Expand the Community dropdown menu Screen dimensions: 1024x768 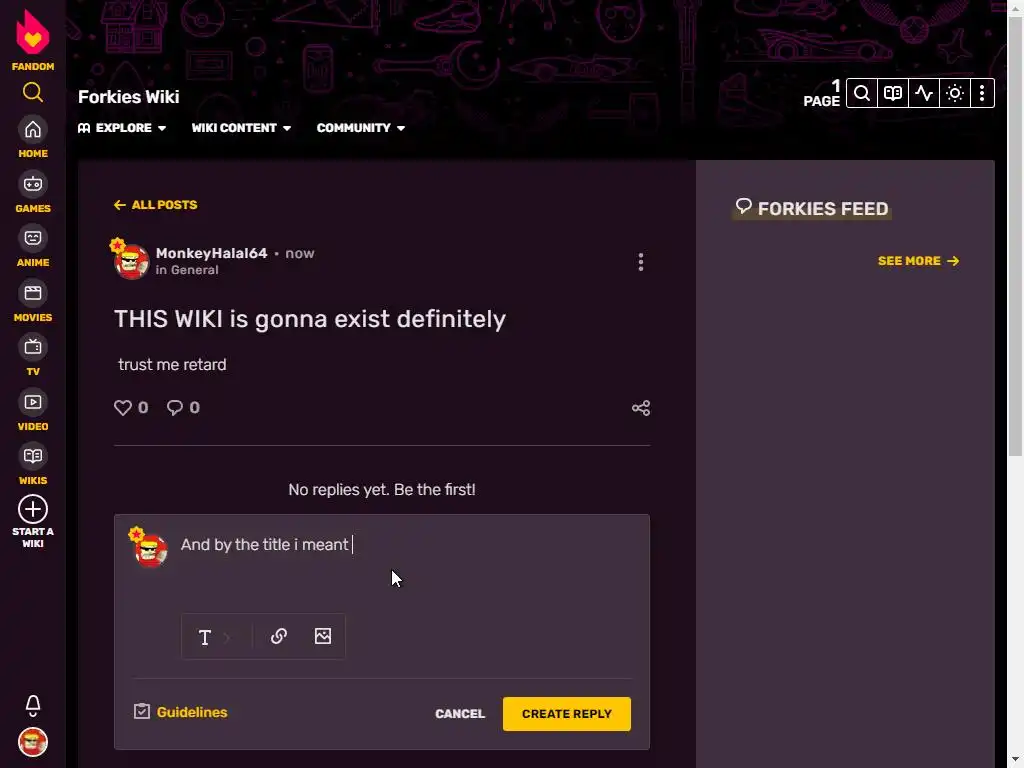[360, 128]
